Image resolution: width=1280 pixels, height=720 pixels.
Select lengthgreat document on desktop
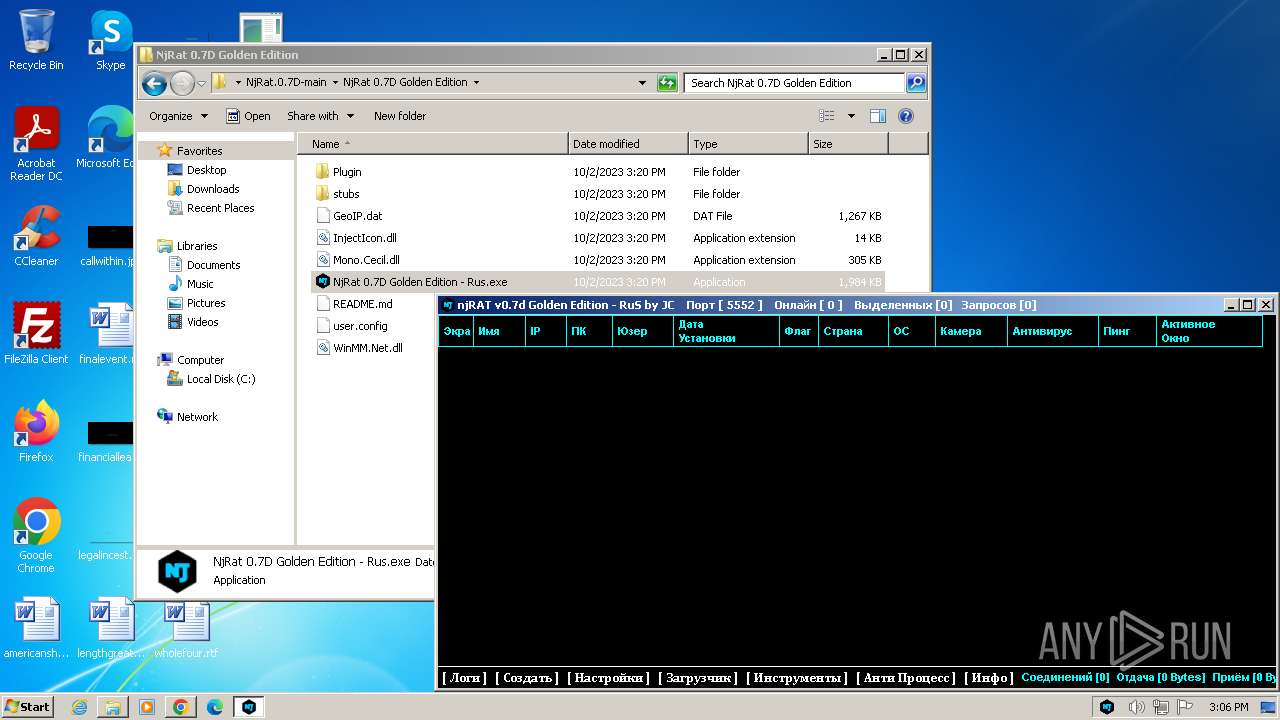(110, 628)
